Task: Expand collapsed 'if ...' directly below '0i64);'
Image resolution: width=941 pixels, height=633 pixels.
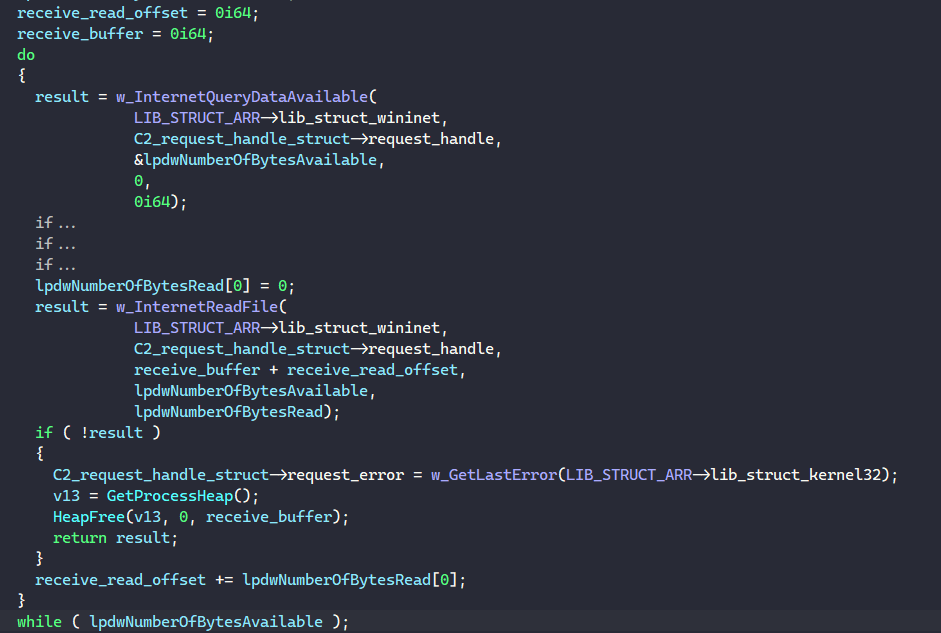Action: coord(55,223)
